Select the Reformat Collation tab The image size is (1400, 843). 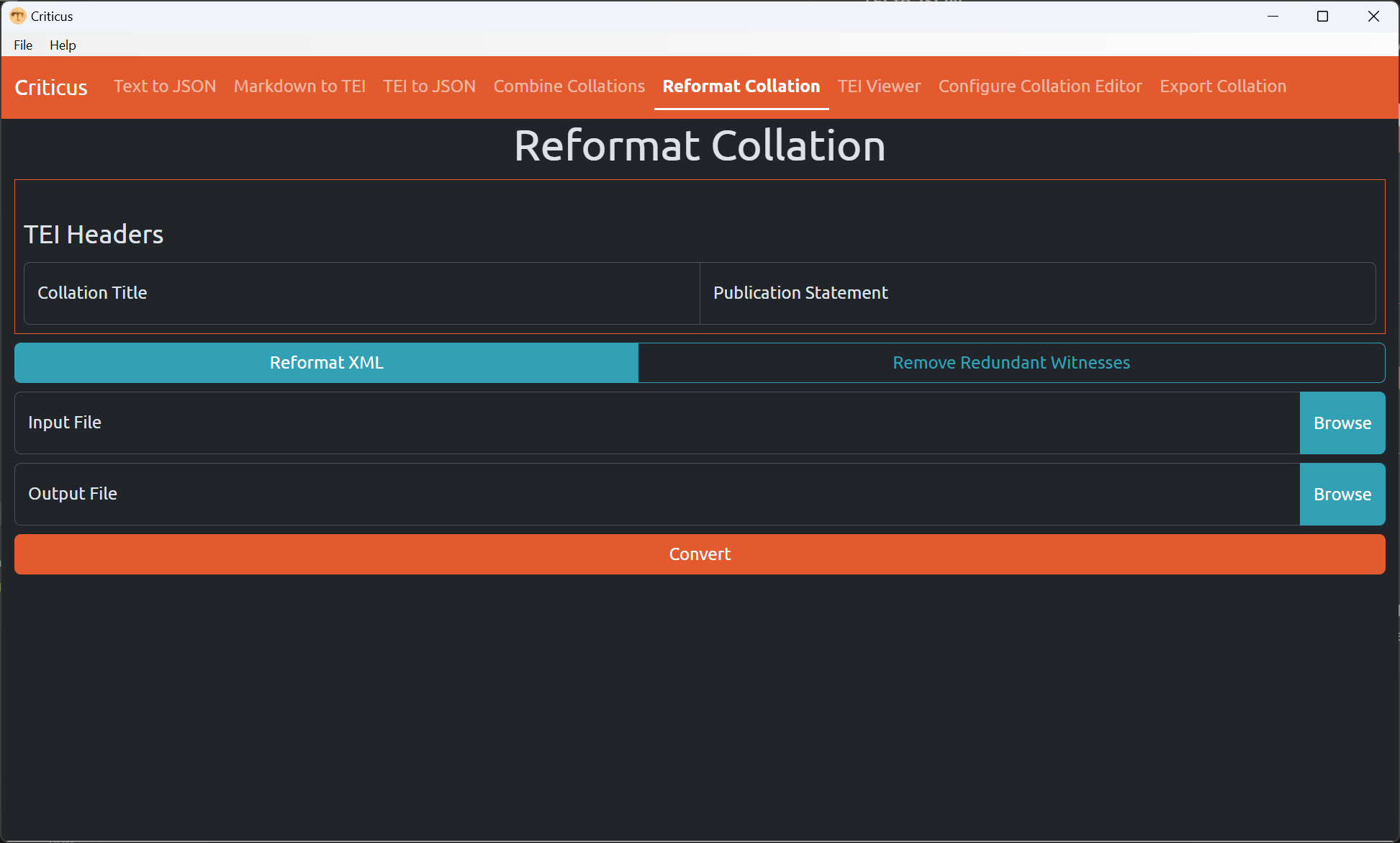pos(741,86)
